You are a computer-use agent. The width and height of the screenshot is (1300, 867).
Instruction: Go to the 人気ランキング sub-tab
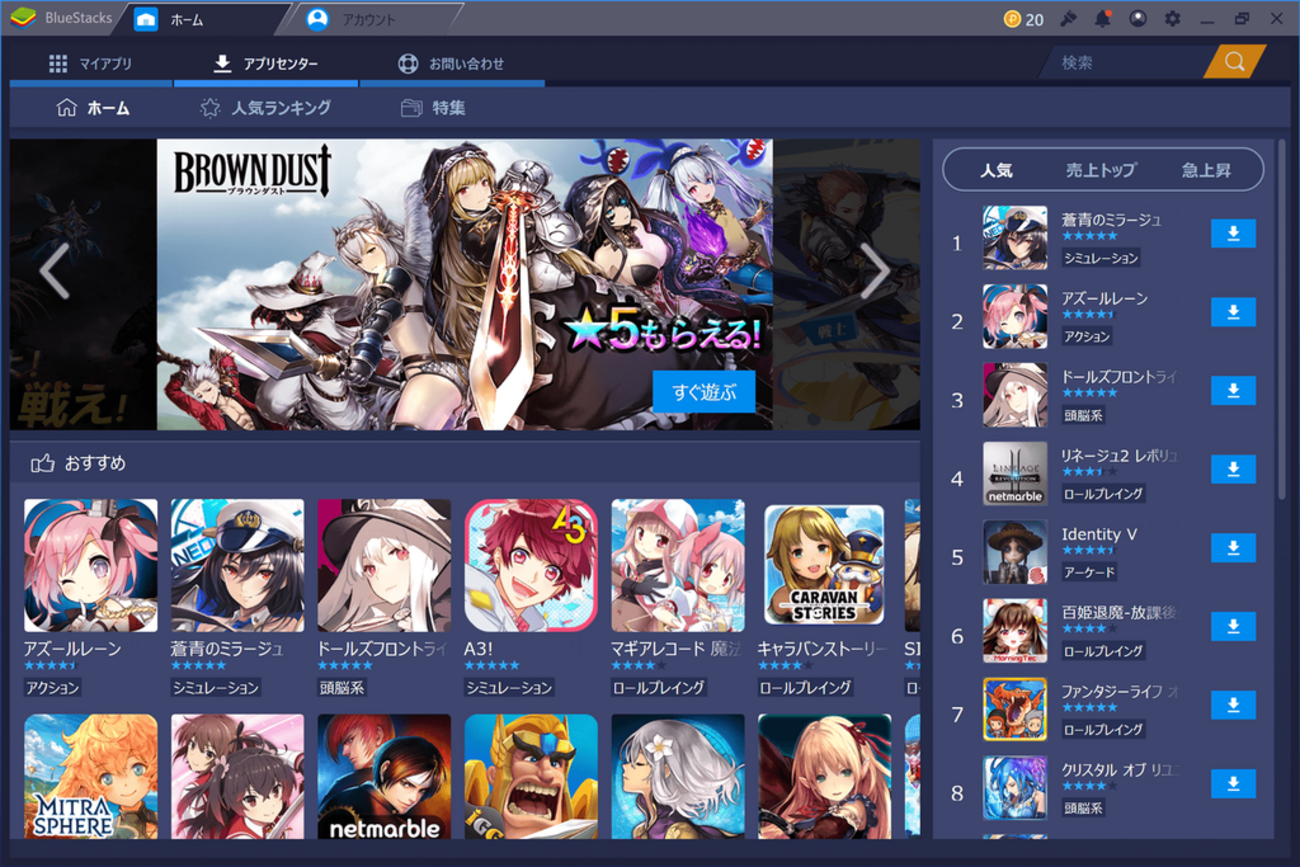coord(265,108)
